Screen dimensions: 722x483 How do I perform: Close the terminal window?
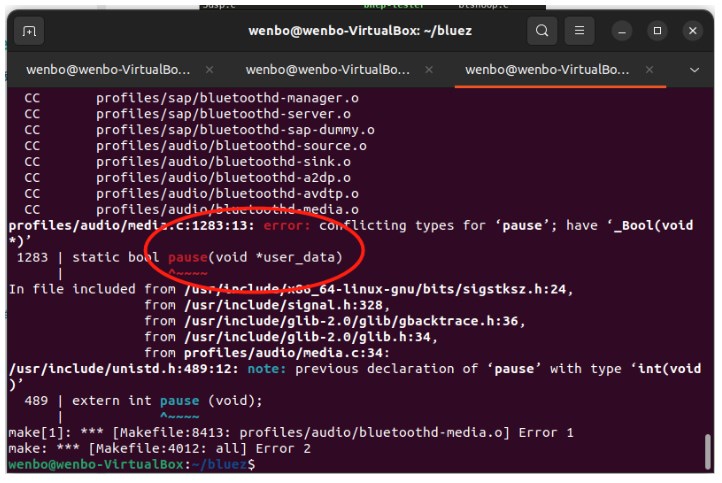(x=693, y=31)
